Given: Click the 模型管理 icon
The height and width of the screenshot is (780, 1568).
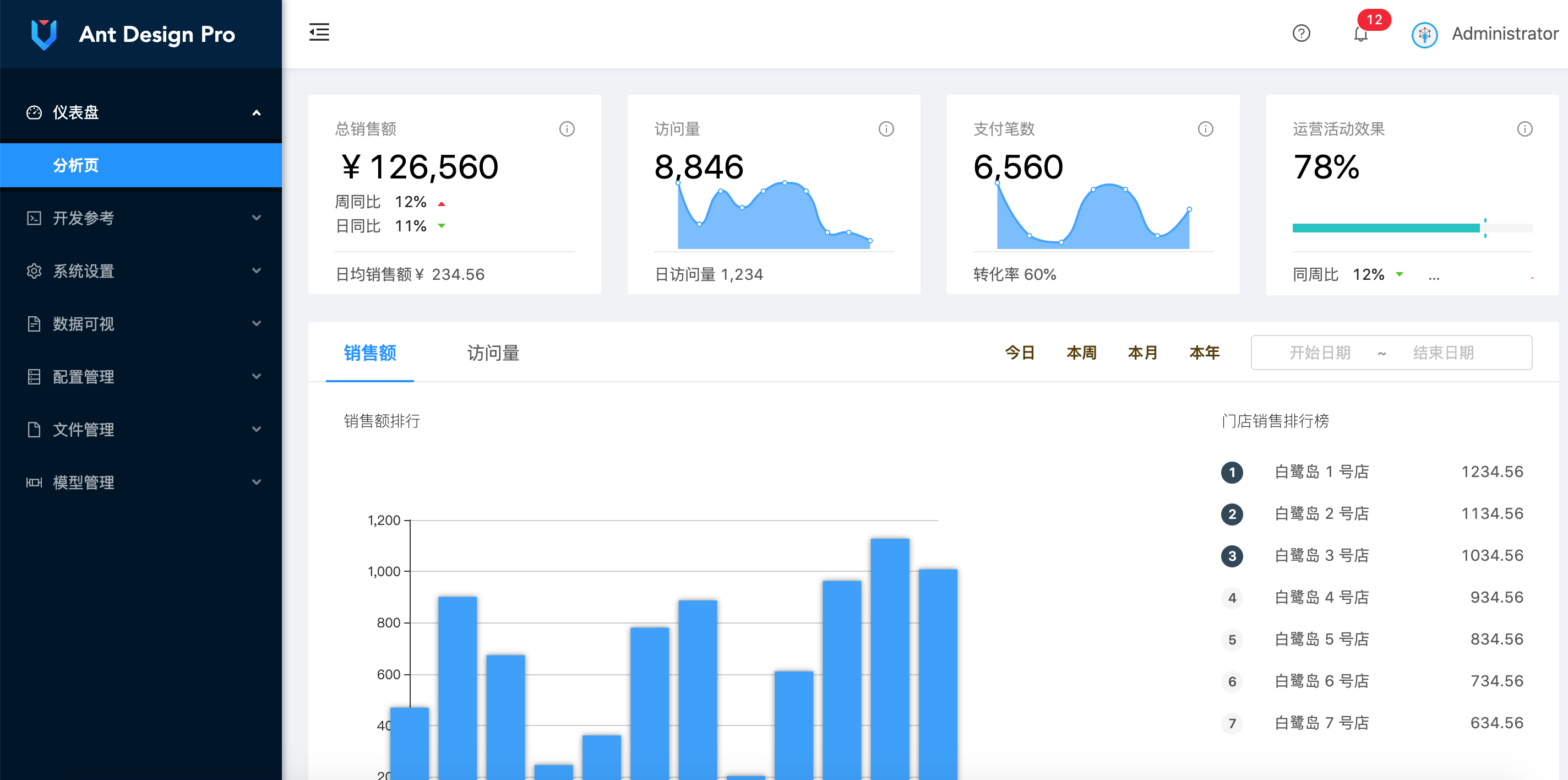Looking at the screenshot, I should click(34, 483).
